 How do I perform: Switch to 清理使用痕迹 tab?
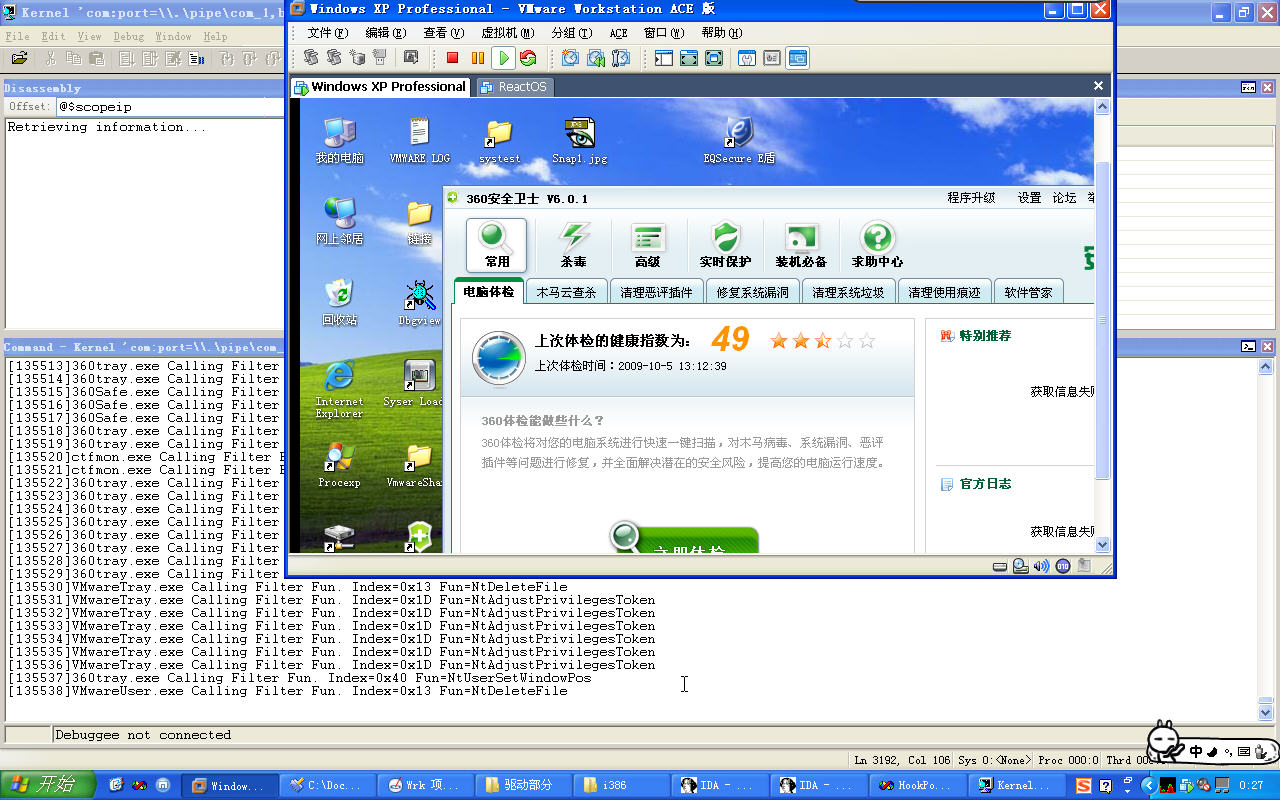[x=944, y=292]
